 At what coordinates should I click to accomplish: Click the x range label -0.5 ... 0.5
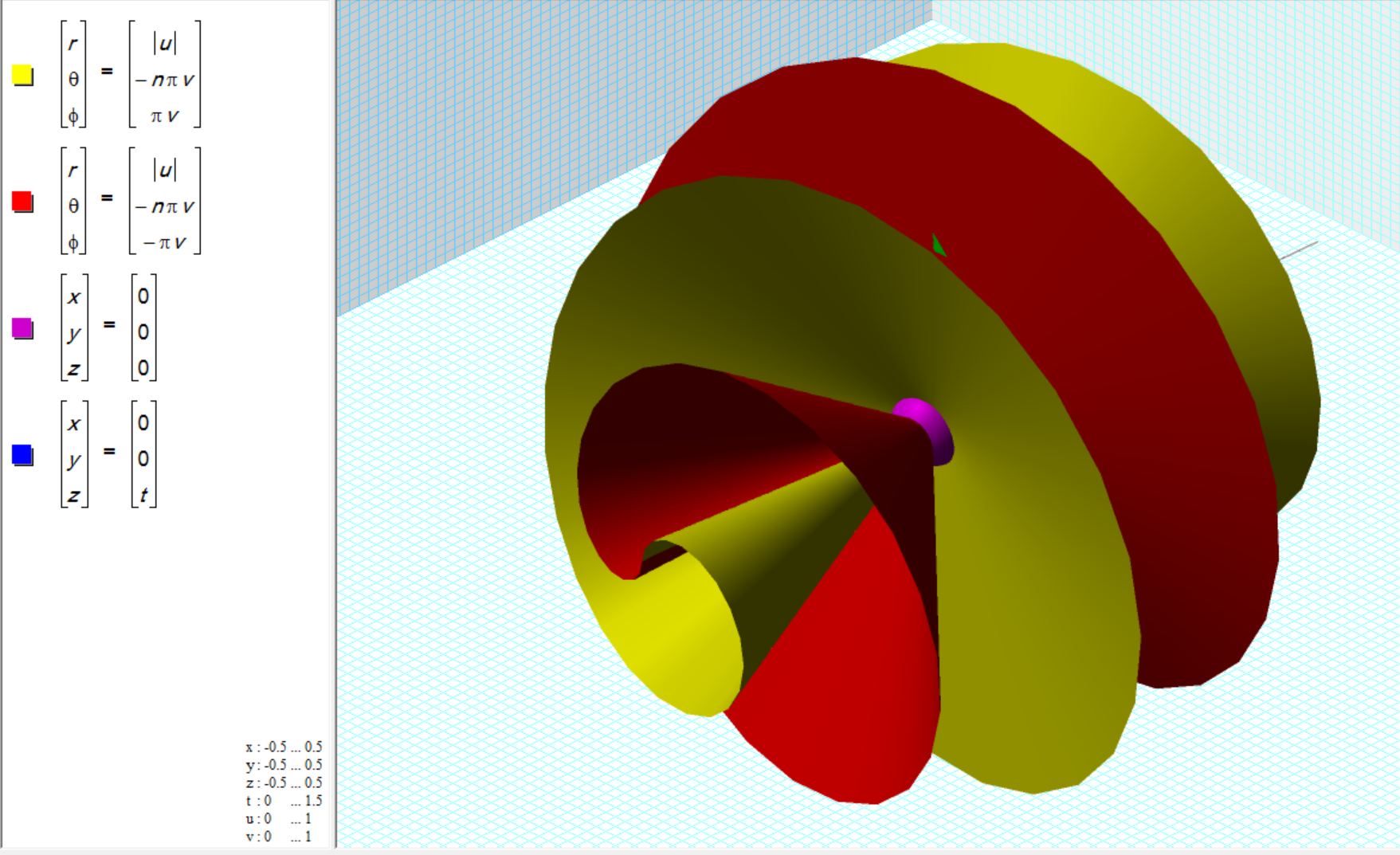click(x=284, y=747)
